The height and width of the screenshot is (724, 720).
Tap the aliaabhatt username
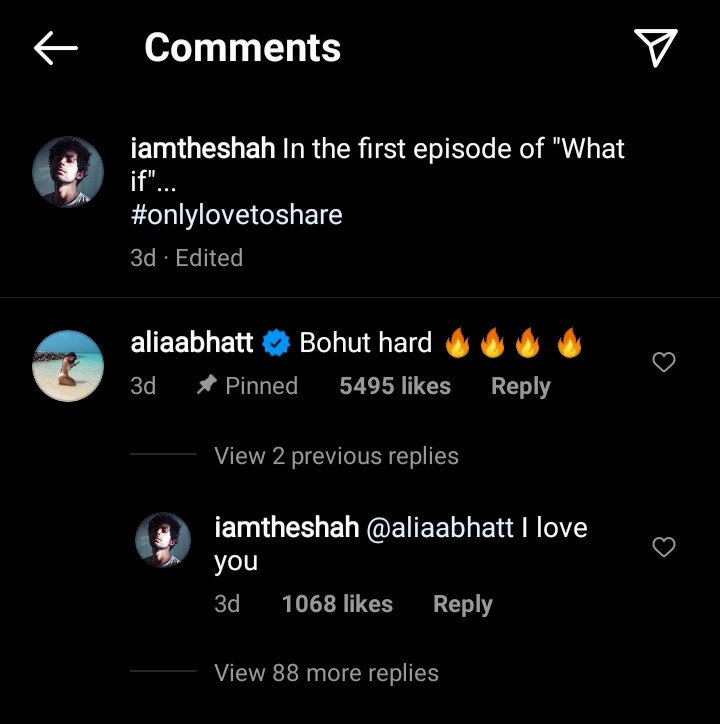(192, 343)
